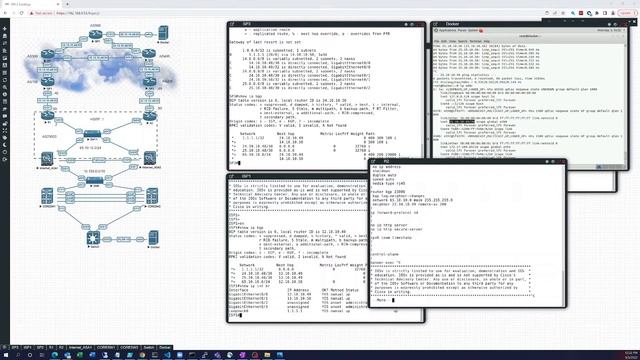Image resolution: width=640 pixels, height=360 pixels.
Task: Select the Docker server node at topology bottom
Action: click(153, 238)
